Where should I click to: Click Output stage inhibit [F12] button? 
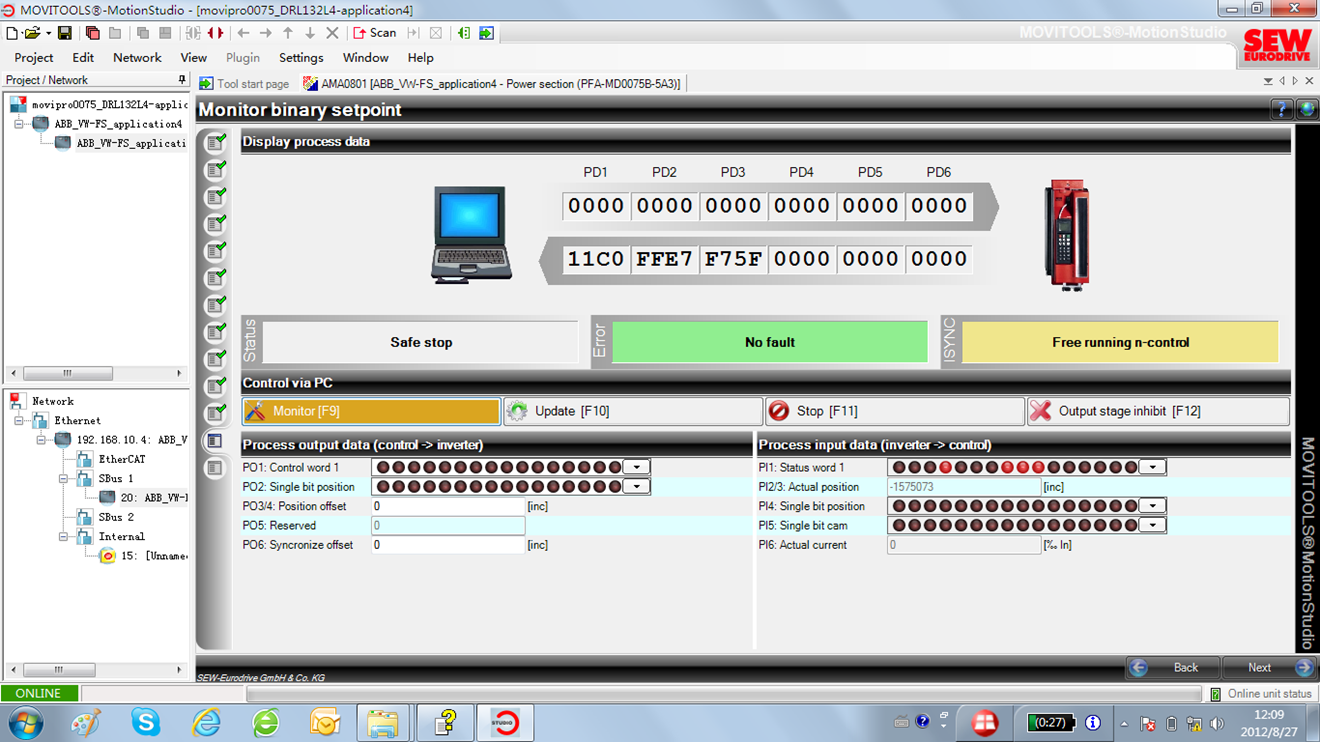point(1158,411)
